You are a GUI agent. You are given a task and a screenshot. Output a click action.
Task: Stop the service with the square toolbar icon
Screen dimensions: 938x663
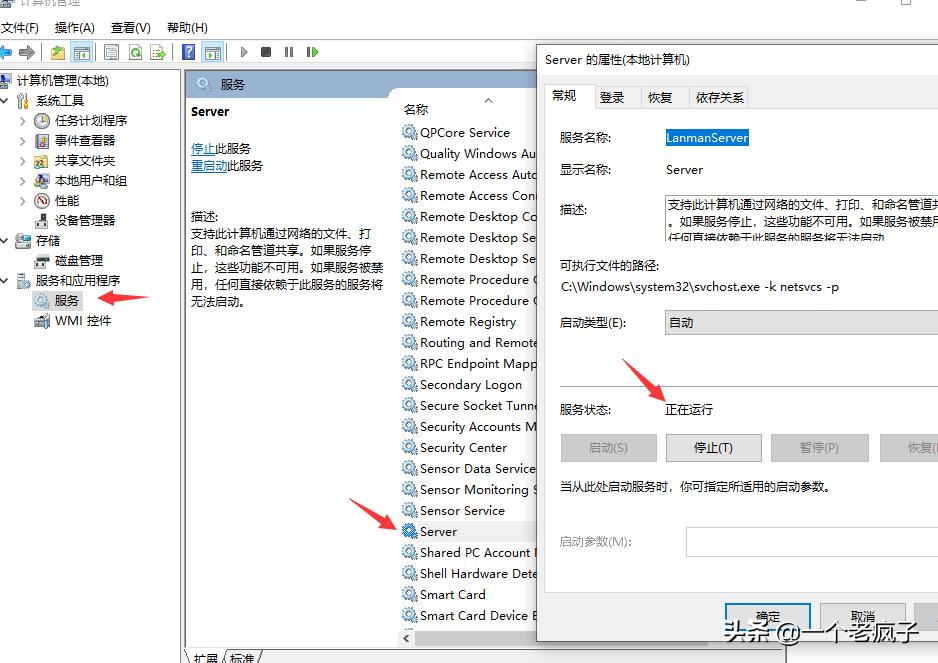coord(265,52)
